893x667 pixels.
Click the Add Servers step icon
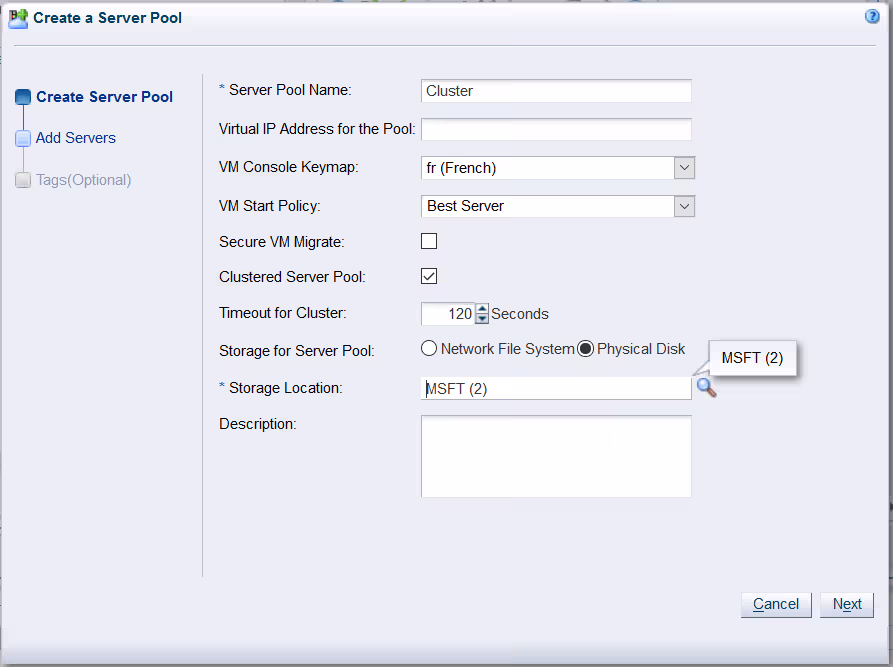click(23, 139)
